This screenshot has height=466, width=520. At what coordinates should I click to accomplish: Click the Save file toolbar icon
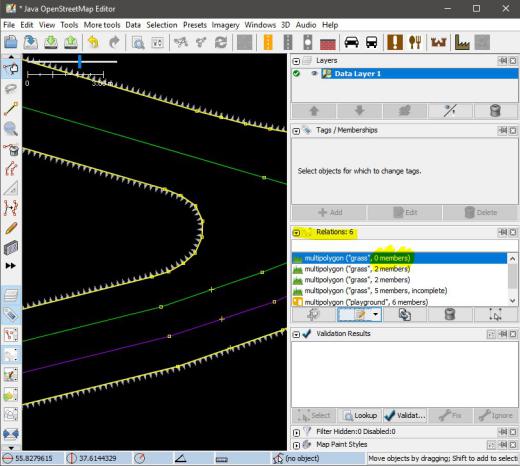[31, 42]
